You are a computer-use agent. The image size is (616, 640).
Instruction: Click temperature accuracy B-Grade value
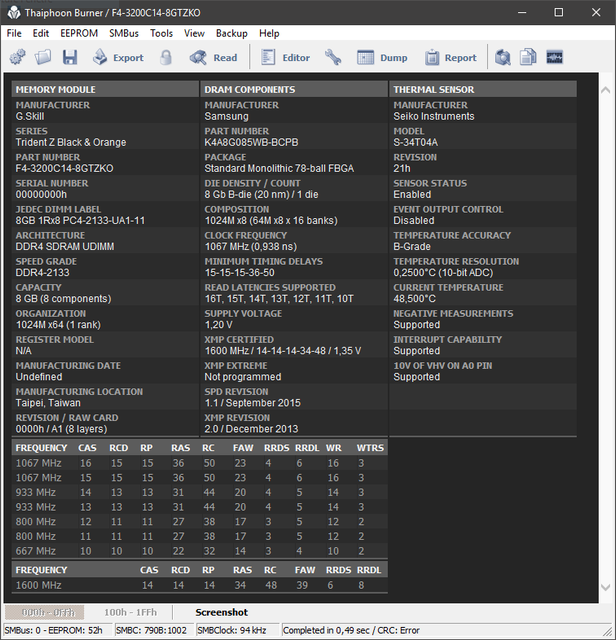[412, 247]
